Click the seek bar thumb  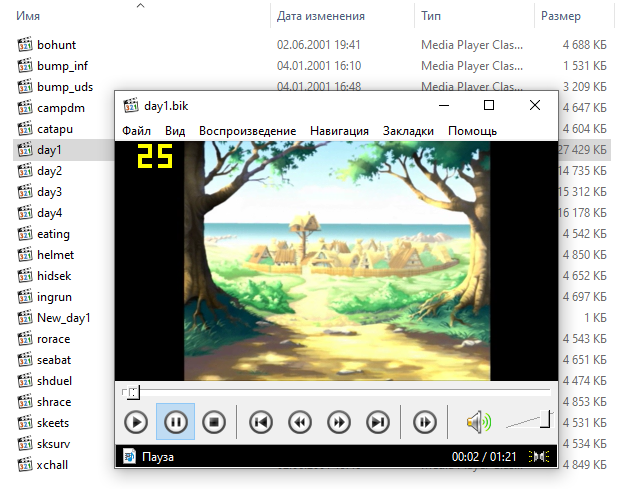click(133, 392)
